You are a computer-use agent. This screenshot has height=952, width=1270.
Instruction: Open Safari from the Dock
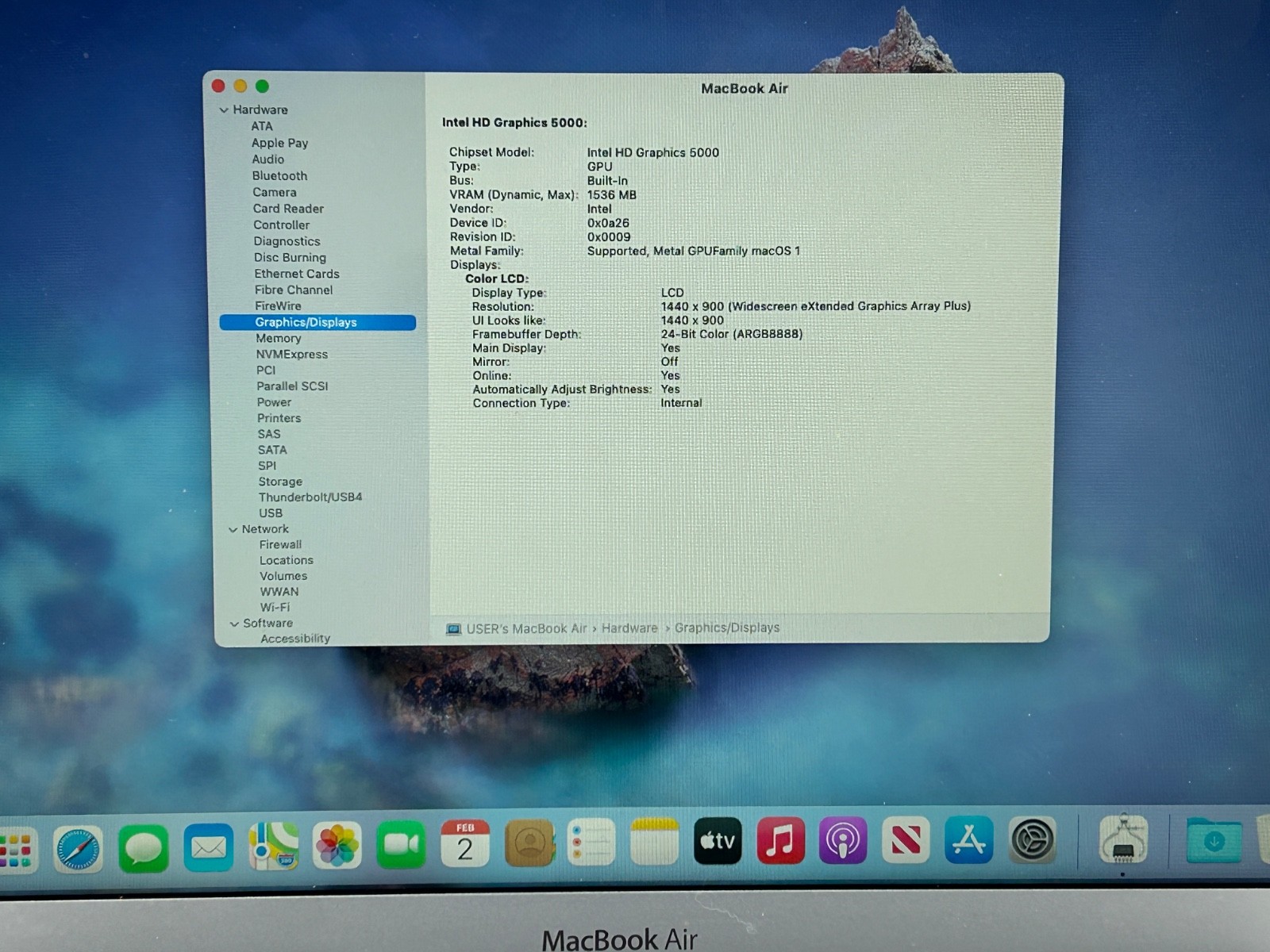[x=78, y=848]
